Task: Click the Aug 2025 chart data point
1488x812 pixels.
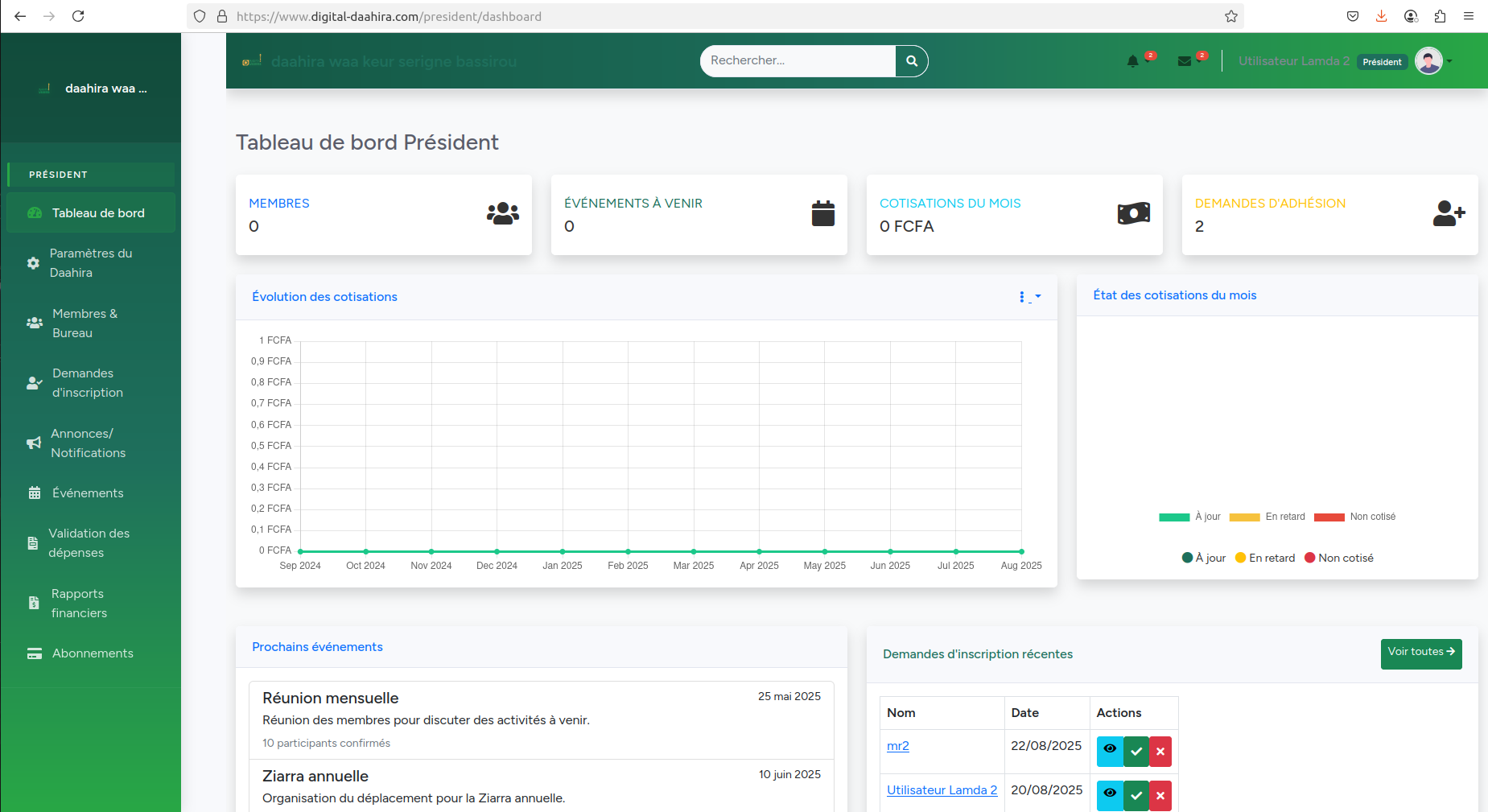Action: (1021, 551)
